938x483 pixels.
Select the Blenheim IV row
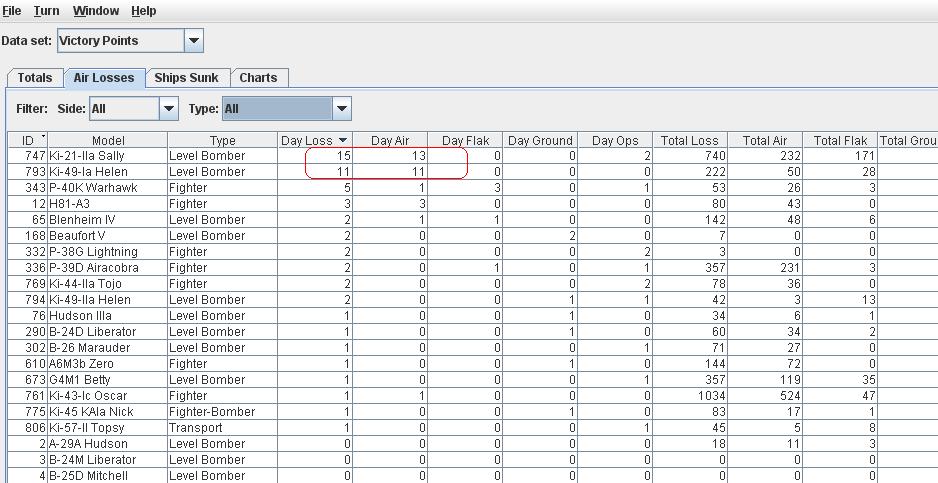point(473,220)
